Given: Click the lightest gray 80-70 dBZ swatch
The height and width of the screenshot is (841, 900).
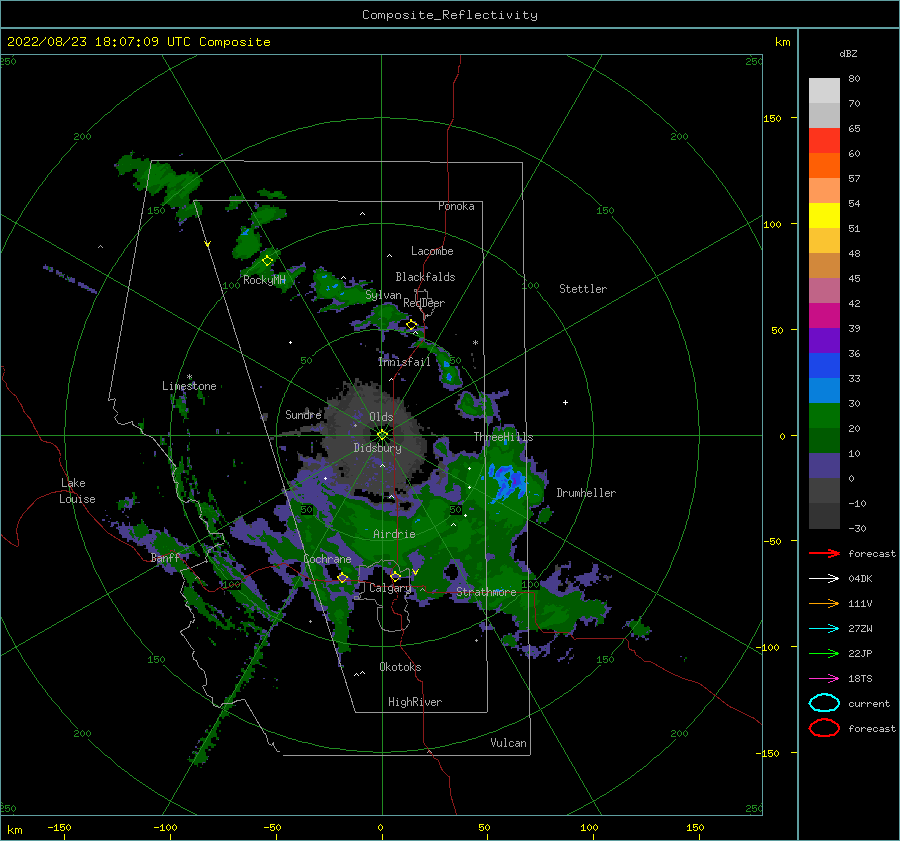Looking at the screenshot, I should coord(824,91).
